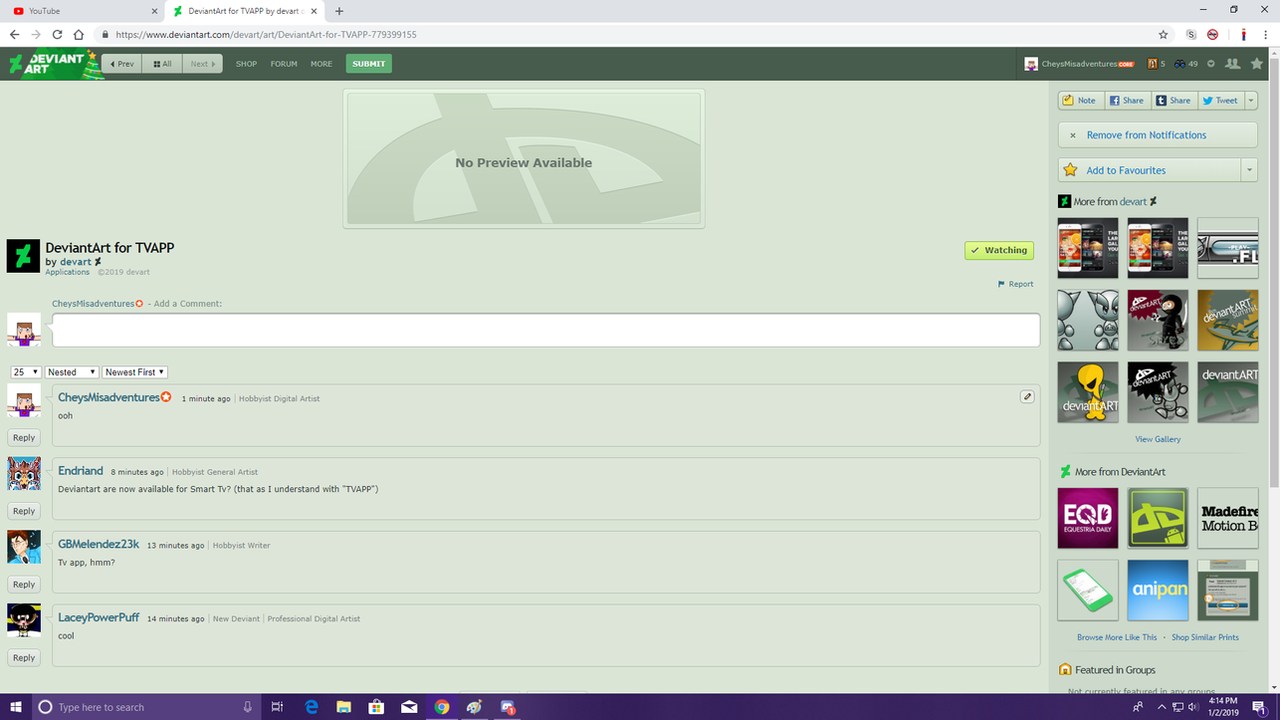Click the Applications category link
This screenshot has height=720, width=1280.
[67, 272]
